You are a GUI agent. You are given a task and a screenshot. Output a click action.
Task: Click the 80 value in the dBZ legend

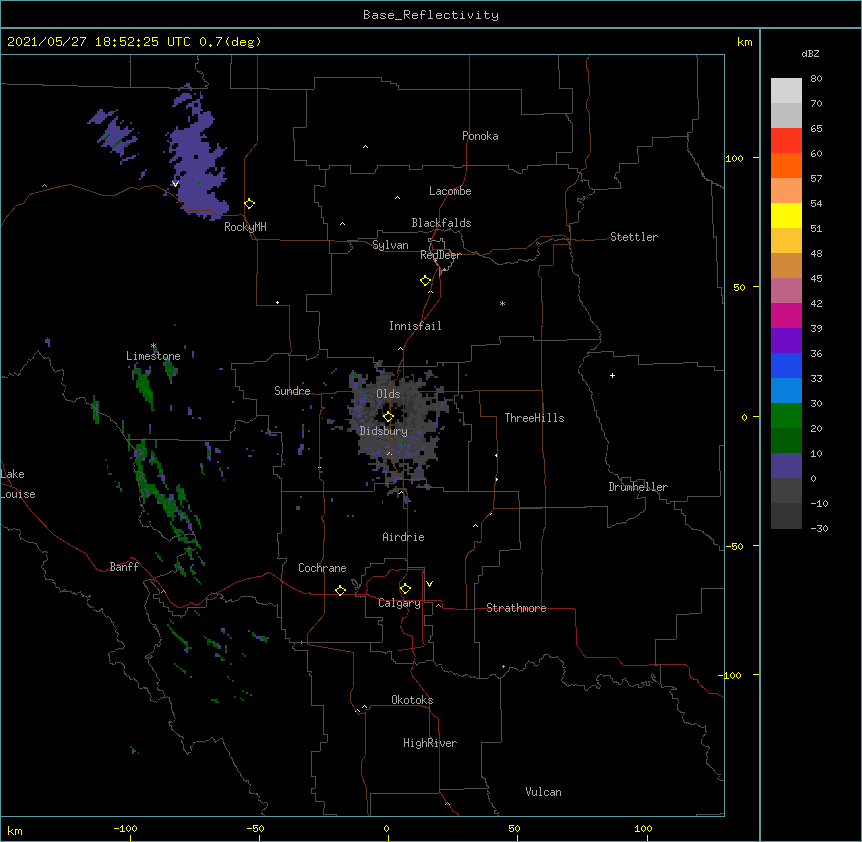click(x=816, y=78)
